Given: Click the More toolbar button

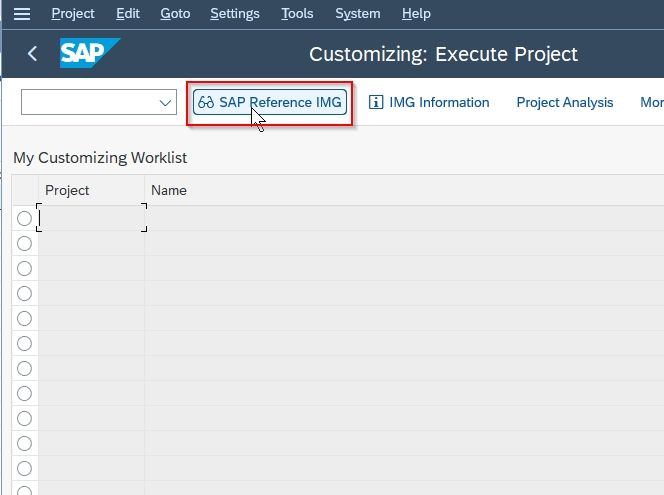Looking at the screenshot, I should point(651,102).
